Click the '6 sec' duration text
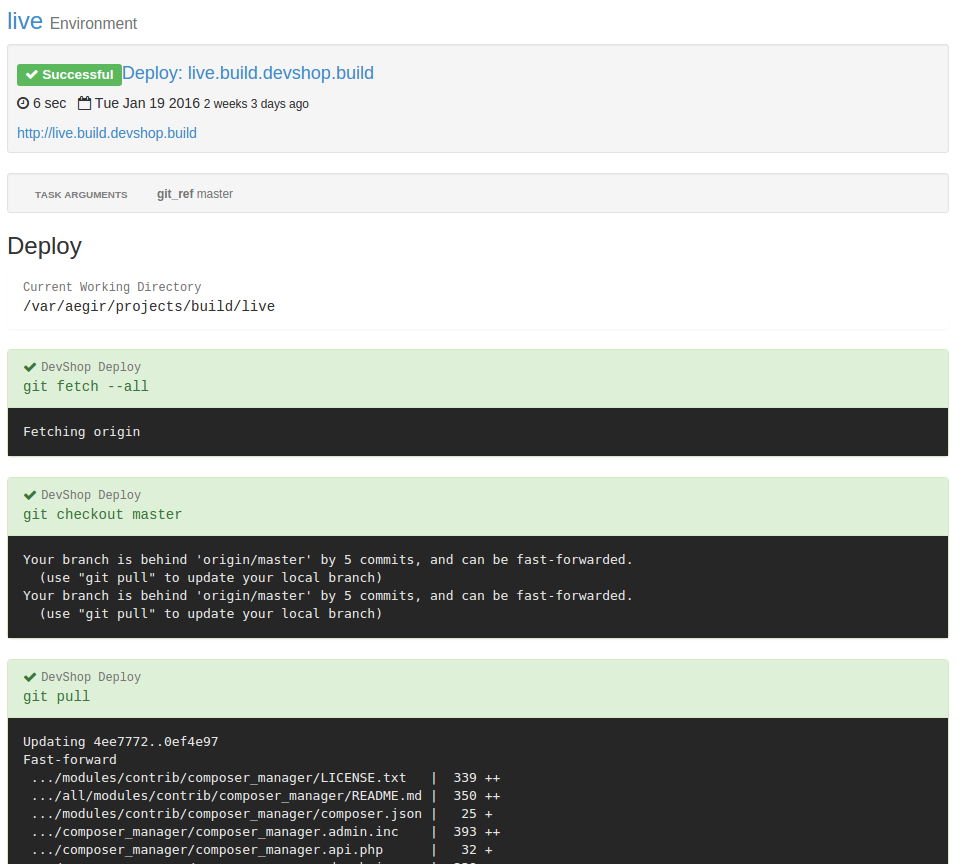962x864 pixels. coord(50,103)
